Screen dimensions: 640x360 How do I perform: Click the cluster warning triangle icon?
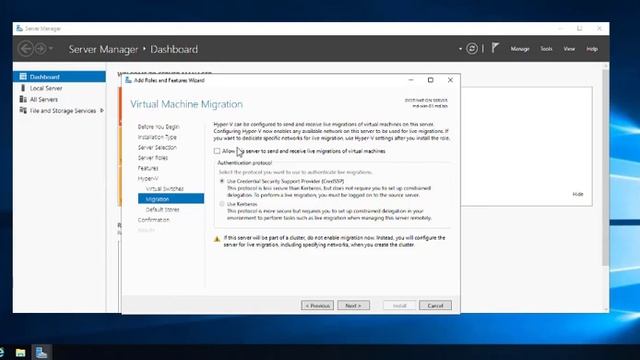pos(217,239)
